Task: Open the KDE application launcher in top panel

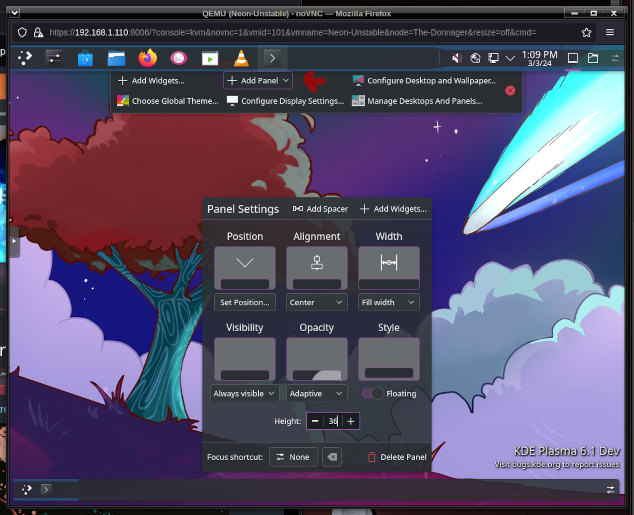Action: (x=25, y=58)
